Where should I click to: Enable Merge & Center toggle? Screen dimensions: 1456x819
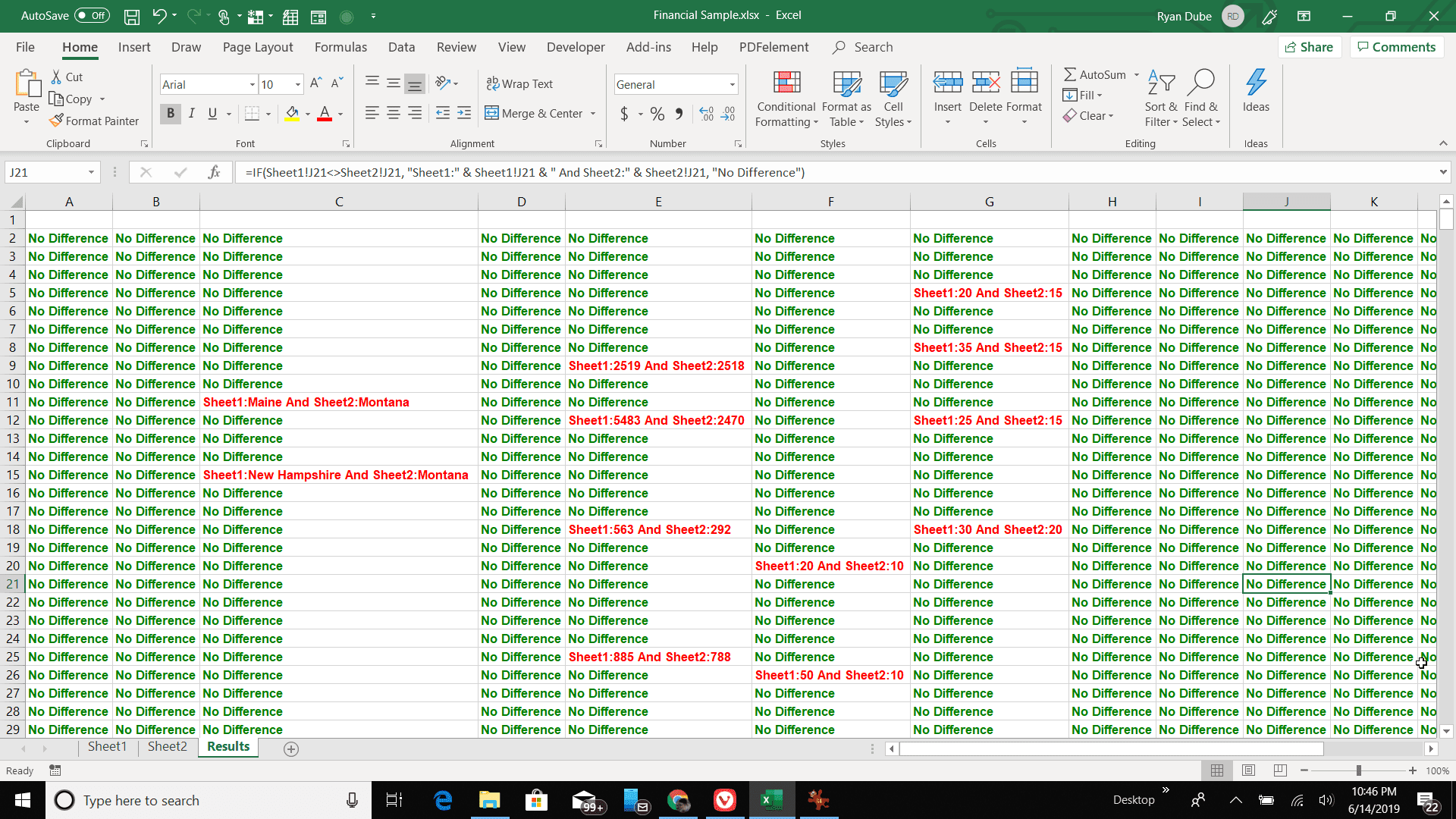point(535,113)
